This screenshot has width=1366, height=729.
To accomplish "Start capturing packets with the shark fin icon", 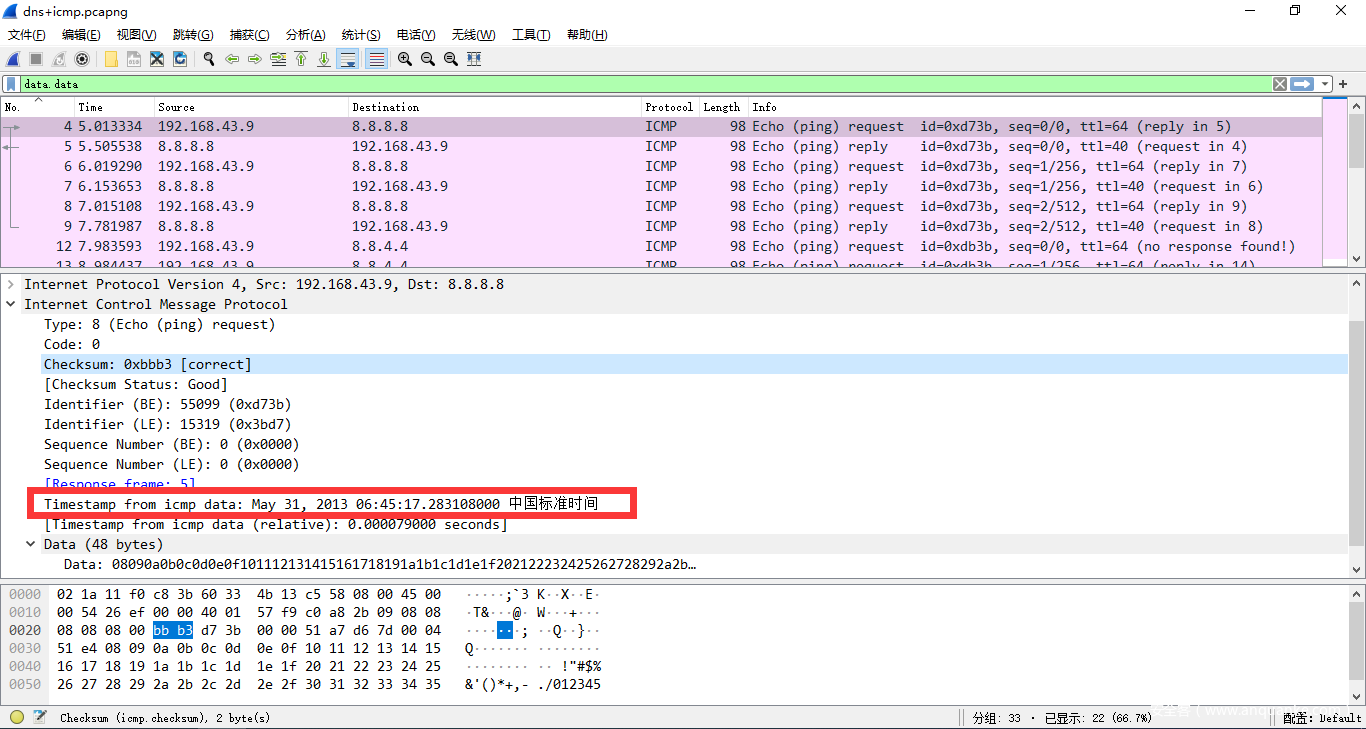I will point(13,59).
